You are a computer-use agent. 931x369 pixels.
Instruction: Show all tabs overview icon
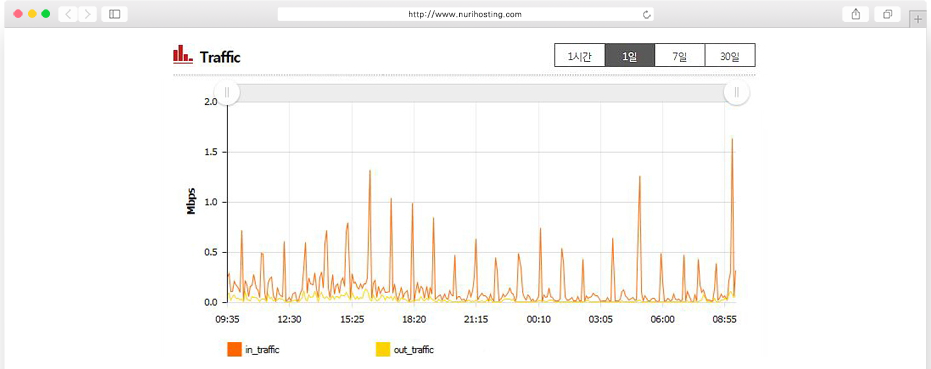(887, 14)
